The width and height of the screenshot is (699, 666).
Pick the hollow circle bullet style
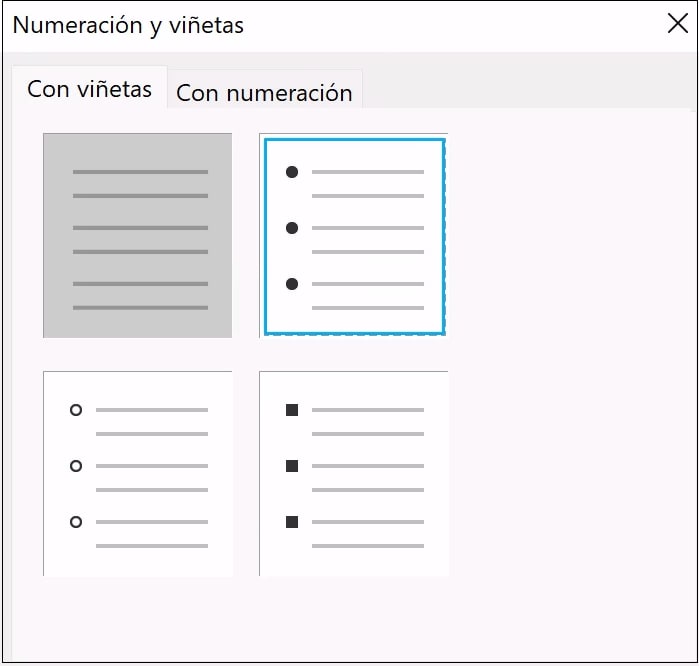138,473
